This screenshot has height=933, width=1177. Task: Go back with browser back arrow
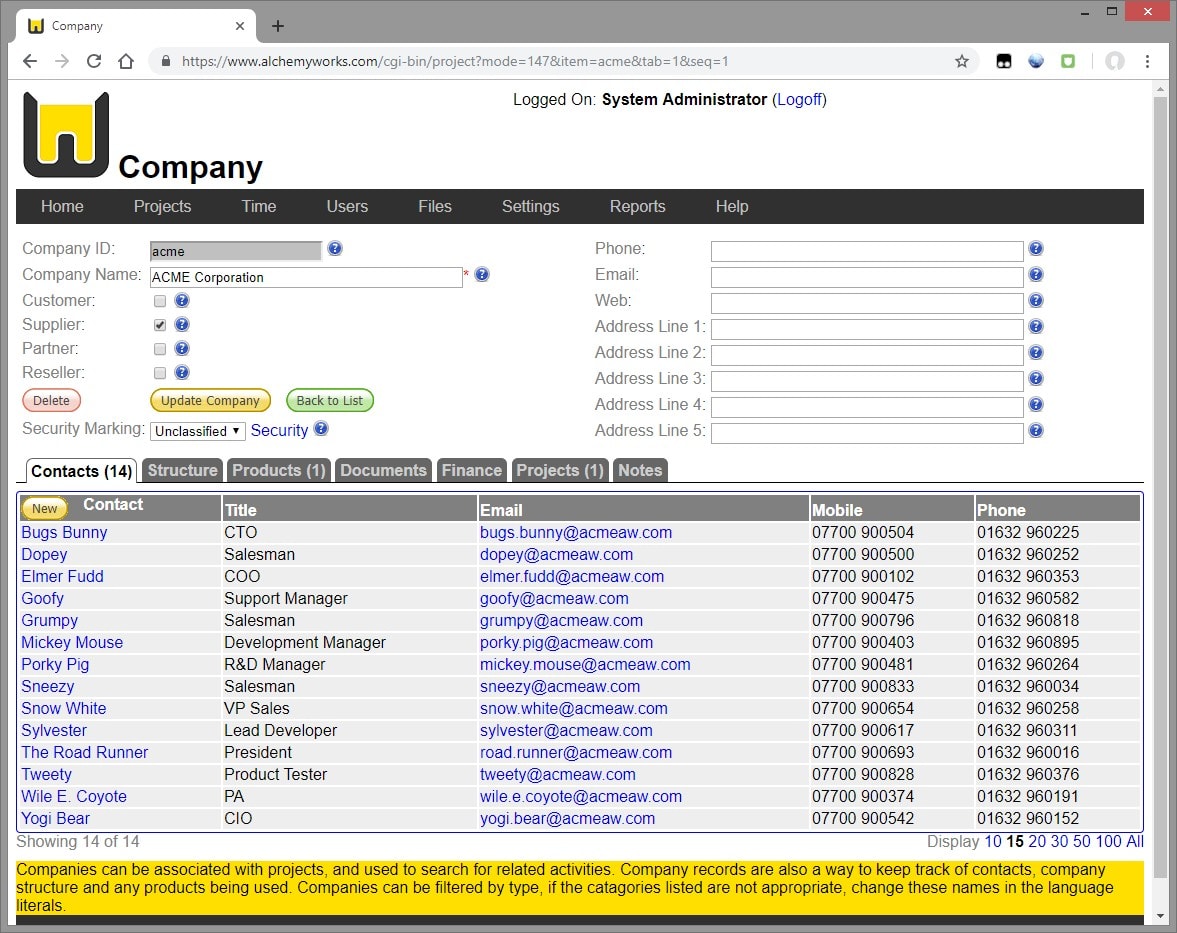[x=30, y=62]
